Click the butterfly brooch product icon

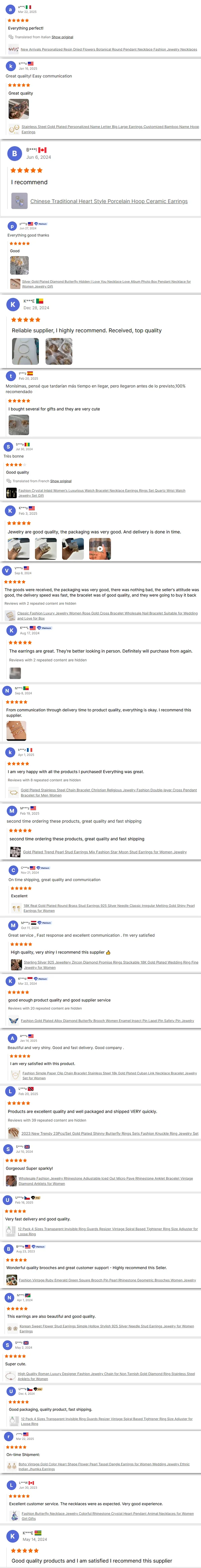(x=13, y=1021)
